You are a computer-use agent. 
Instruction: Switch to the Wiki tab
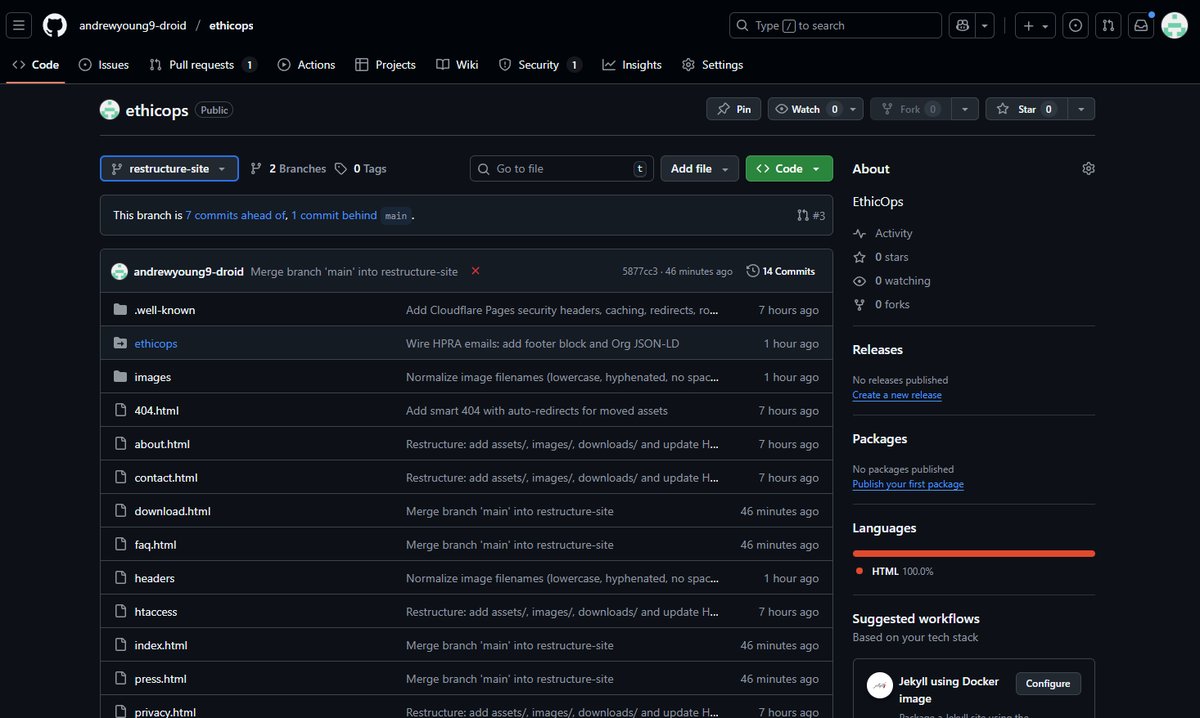457,65
